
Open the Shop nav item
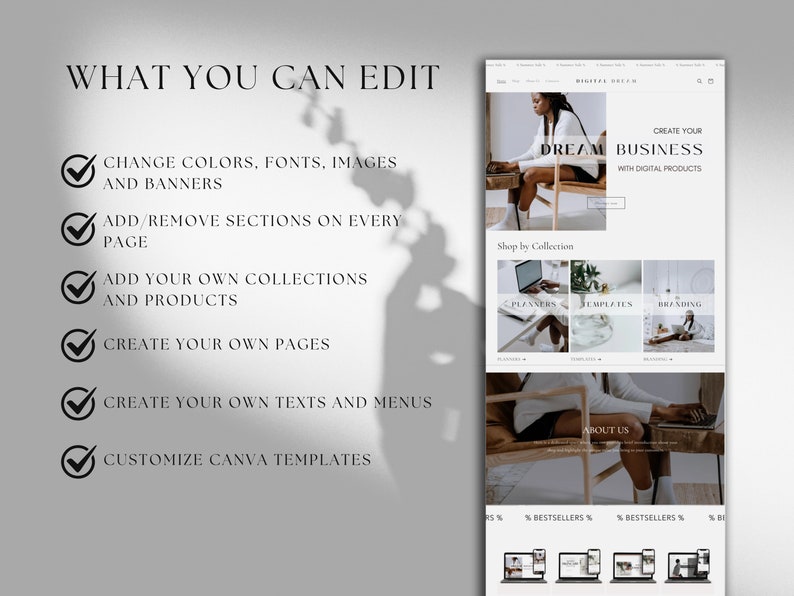click(515, 81)
